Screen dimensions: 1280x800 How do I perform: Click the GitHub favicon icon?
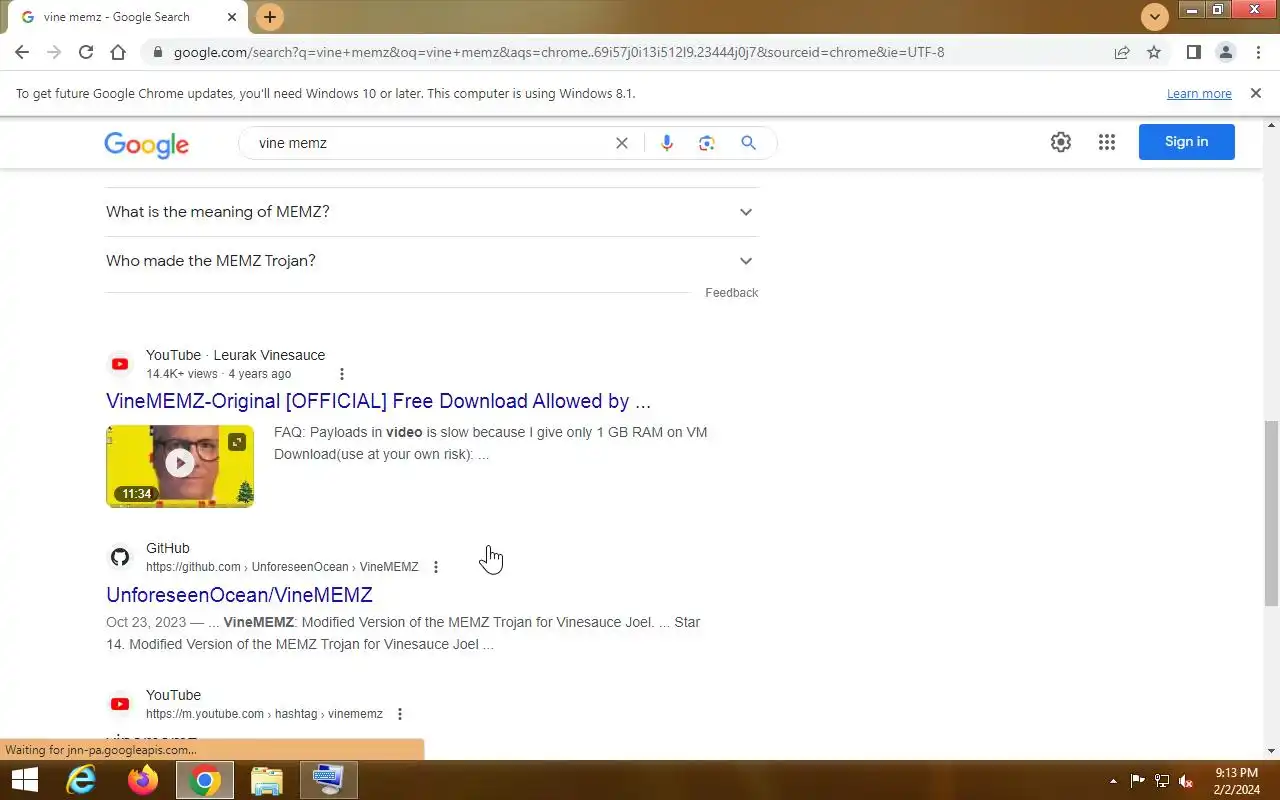coord(120,557)
